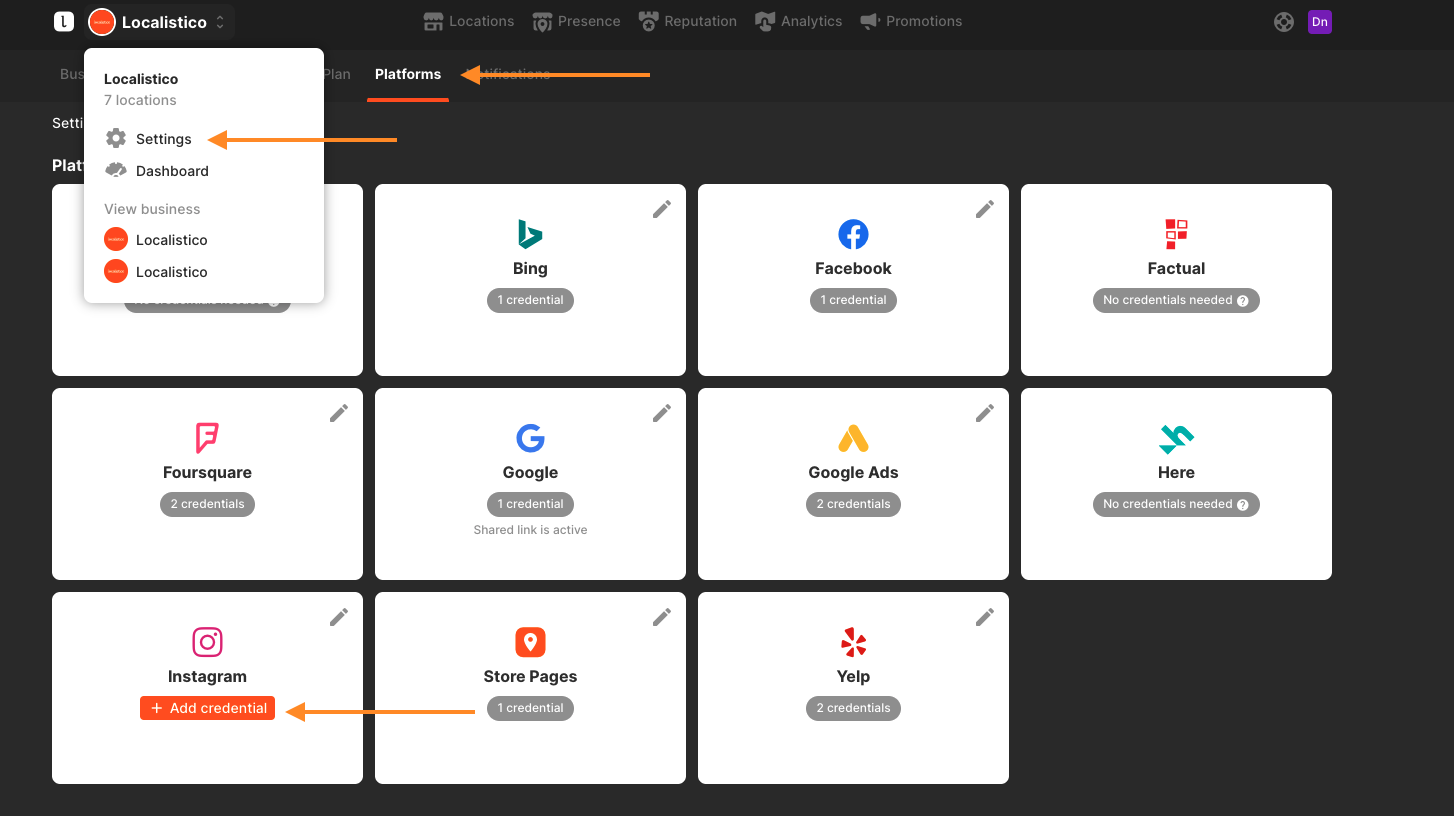This screenshot has width=1454, height=816.
Task: Click the Google Ads logo
Action: (x=853, y=438)
